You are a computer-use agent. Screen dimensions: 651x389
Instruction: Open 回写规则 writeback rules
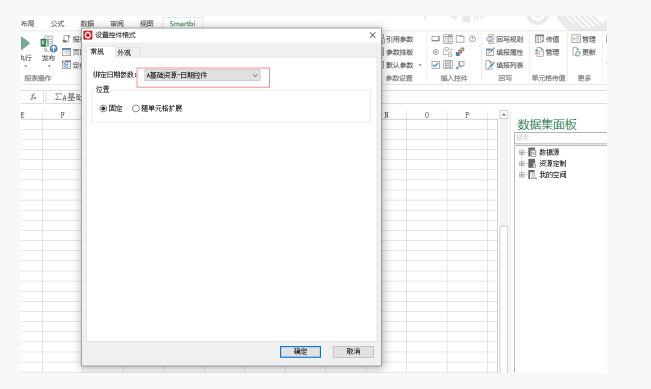coord(505,39)
